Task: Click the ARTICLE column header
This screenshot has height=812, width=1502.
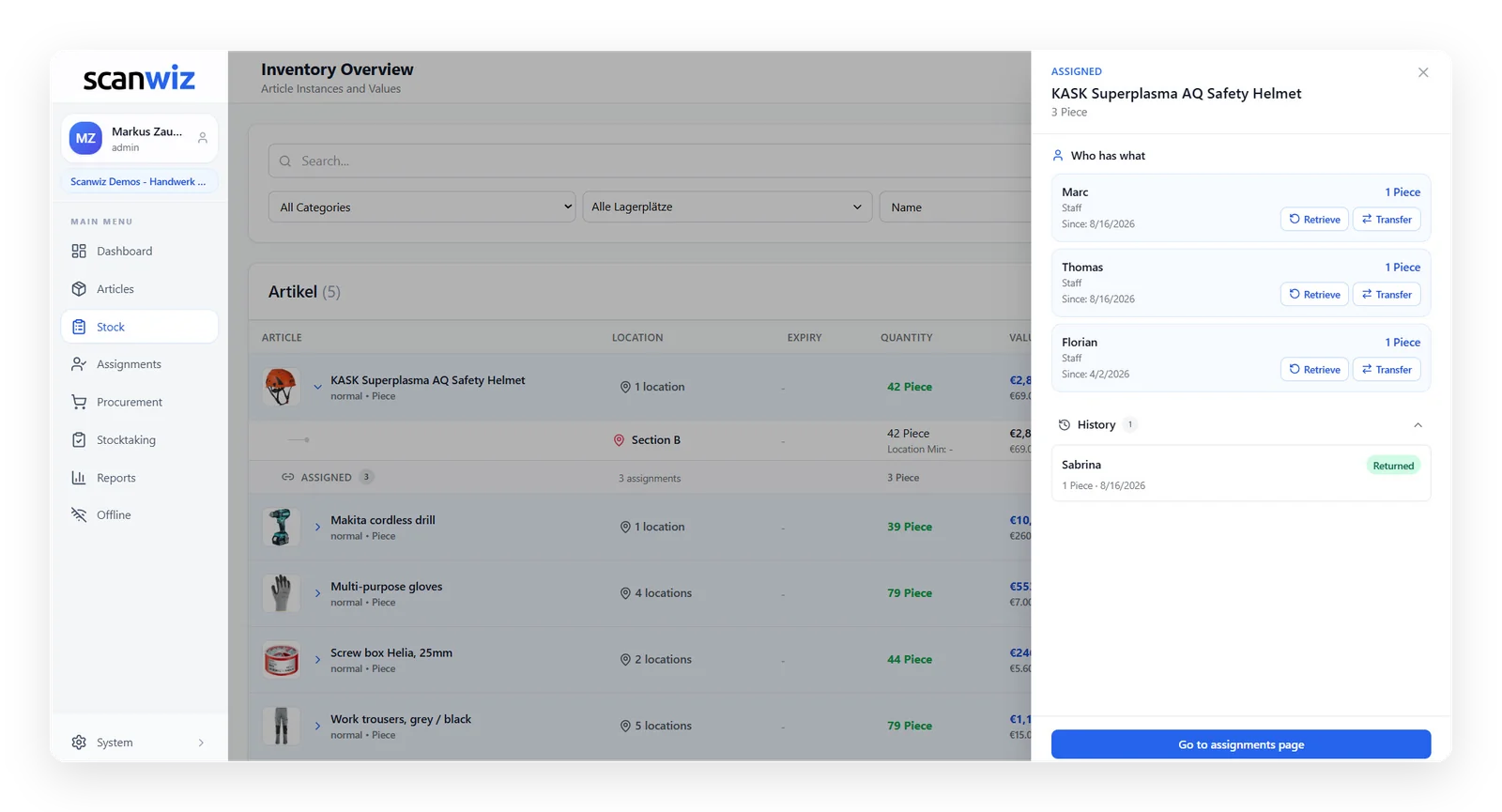Action: (282, 337)
